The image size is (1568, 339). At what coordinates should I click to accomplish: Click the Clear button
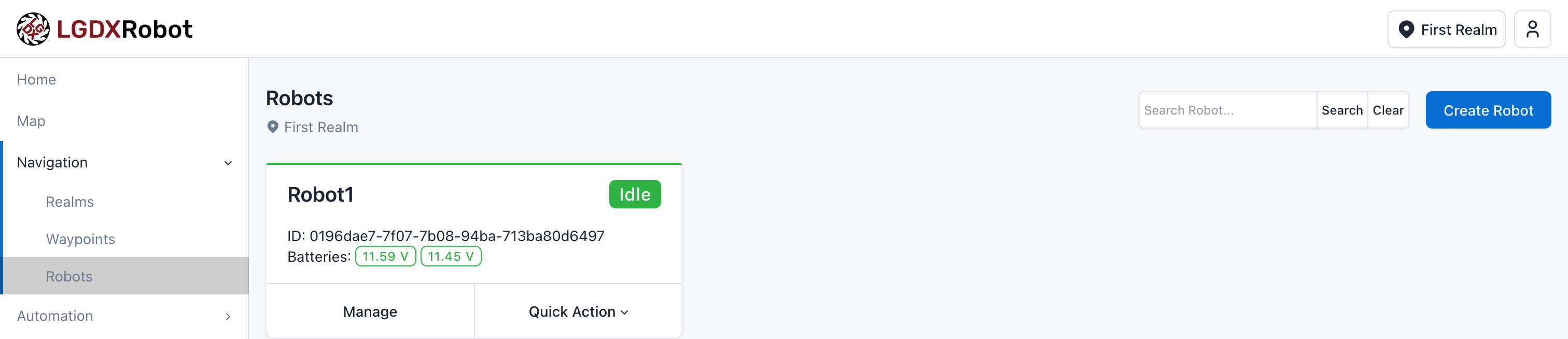tap(1388, 110)
